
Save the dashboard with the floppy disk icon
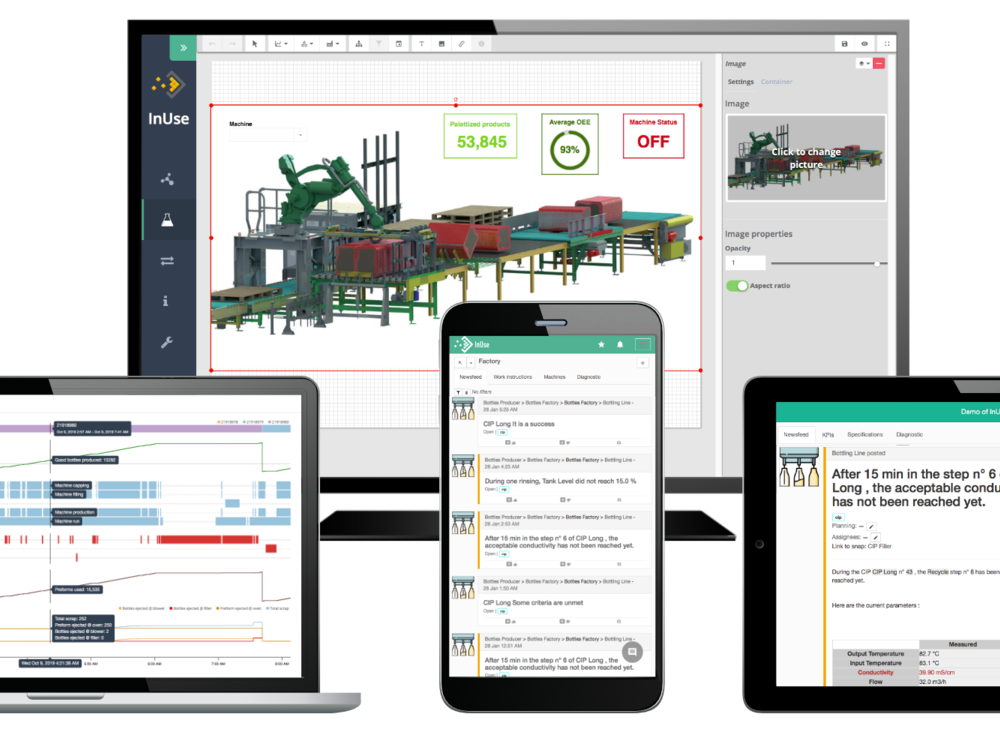click(x=844, y=44)
